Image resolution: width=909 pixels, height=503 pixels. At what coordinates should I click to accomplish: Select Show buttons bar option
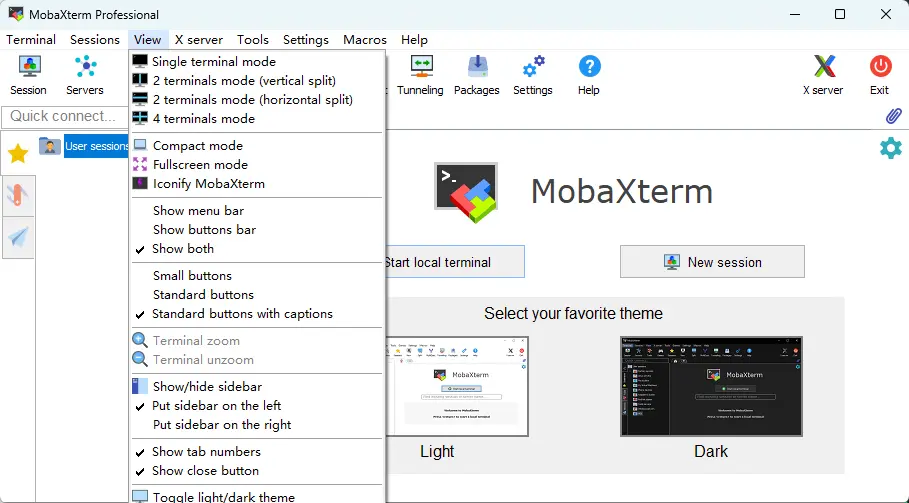[x=257, y=229]
